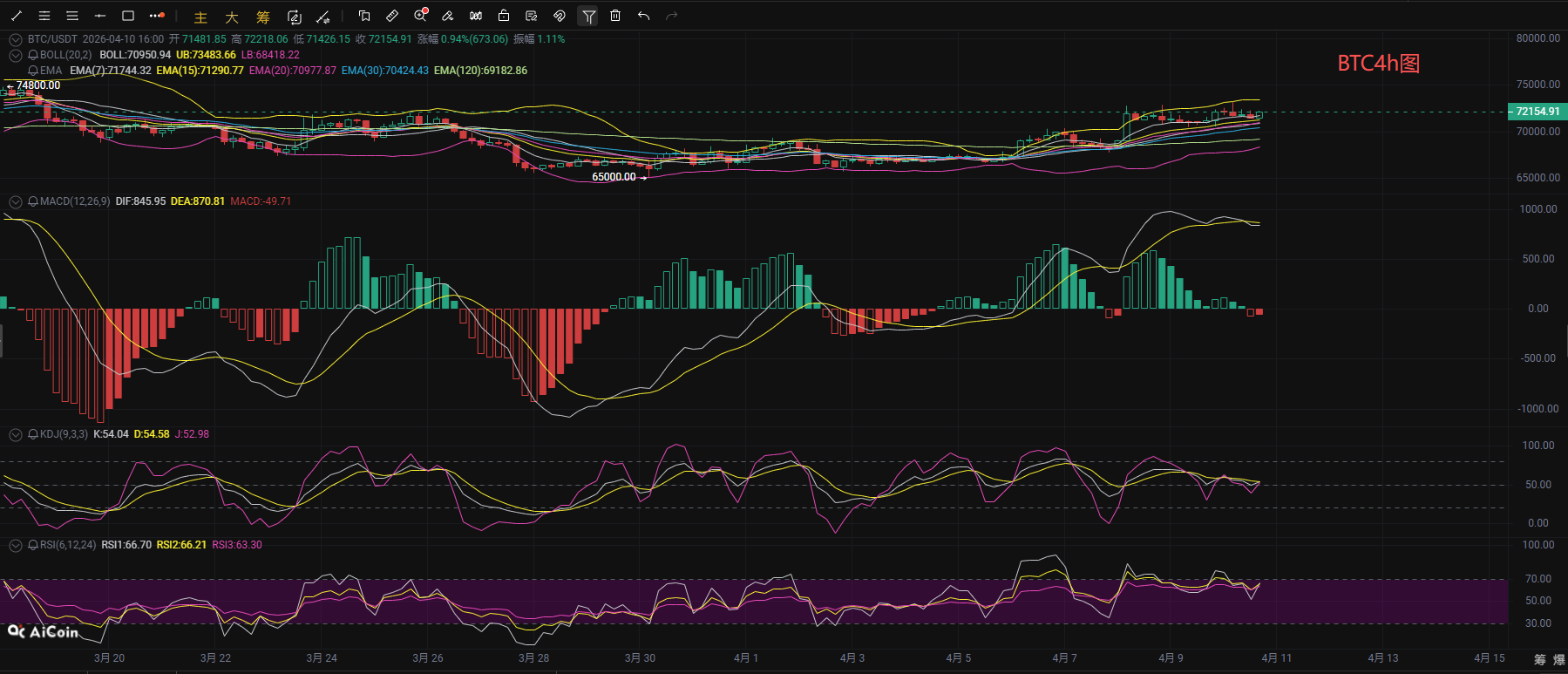Collapse the KDJ indicator panel
The image size is (1568, 674).
click(x=15, y=434)
